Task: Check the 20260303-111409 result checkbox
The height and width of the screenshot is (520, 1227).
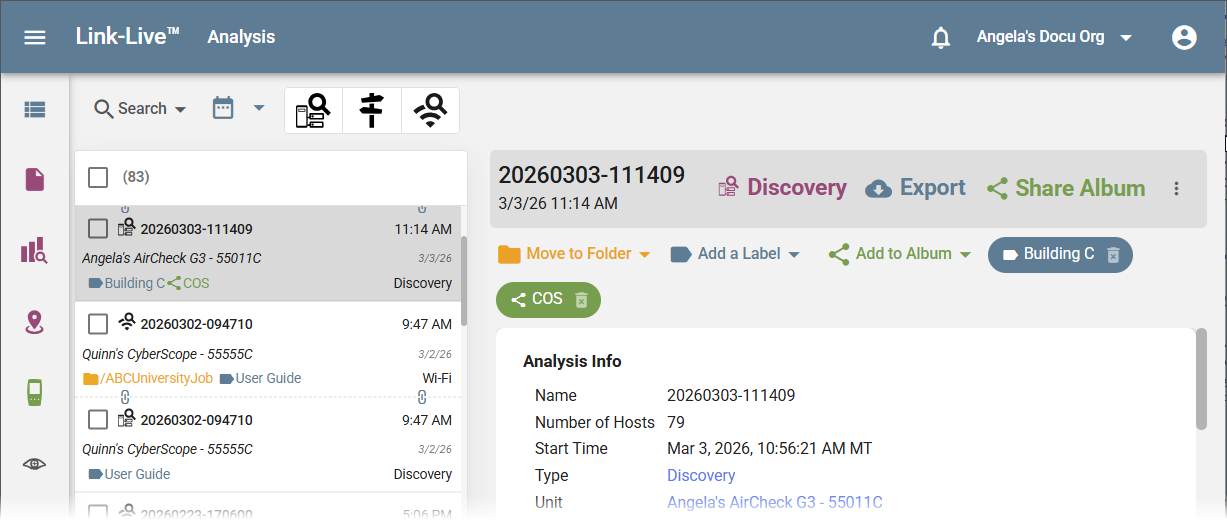Action: pyautogui.click(x=98, y=229)
